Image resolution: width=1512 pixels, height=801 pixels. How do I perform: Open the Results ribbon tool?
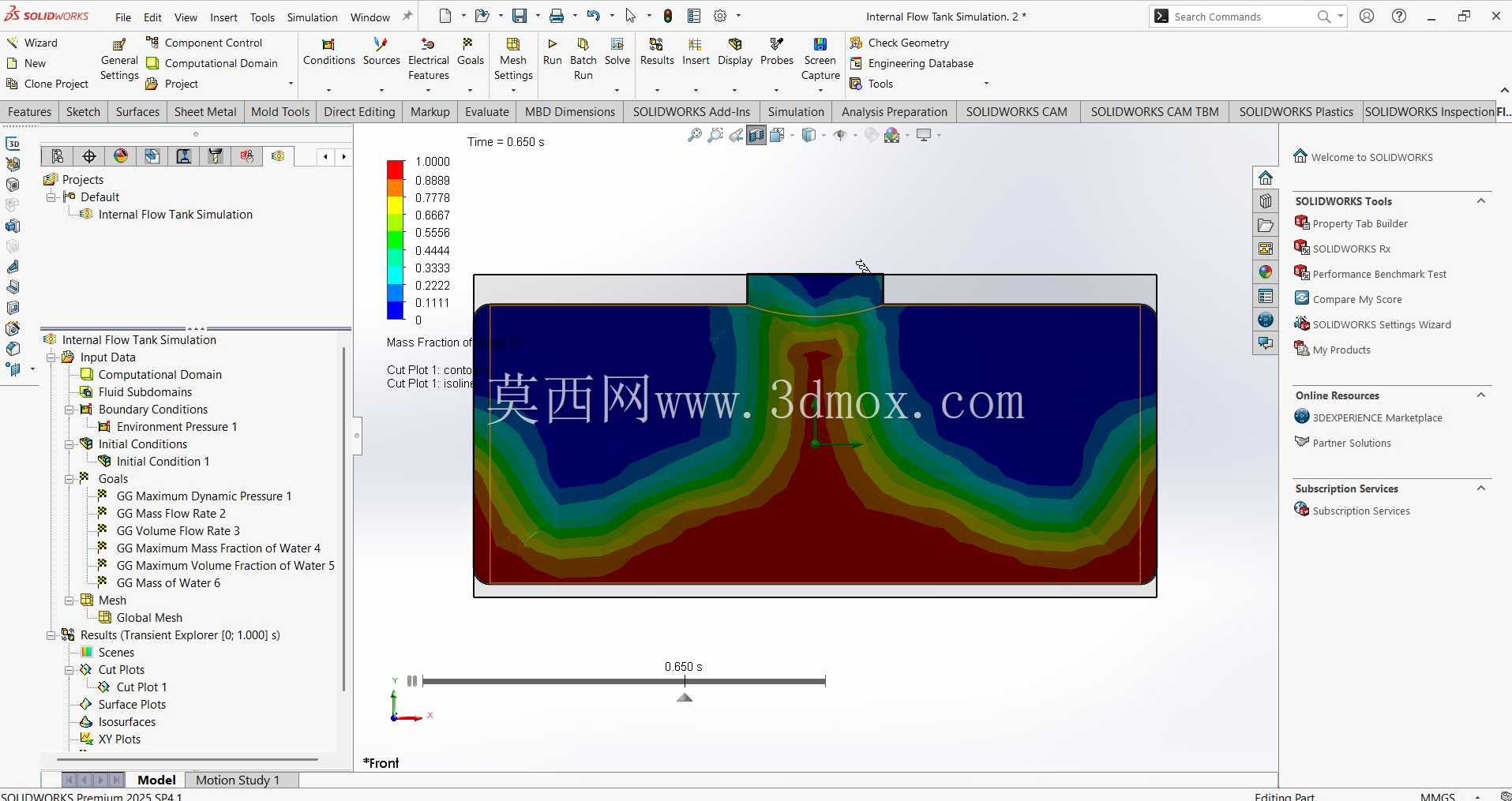pyautogui.click(x=657, y=52)
